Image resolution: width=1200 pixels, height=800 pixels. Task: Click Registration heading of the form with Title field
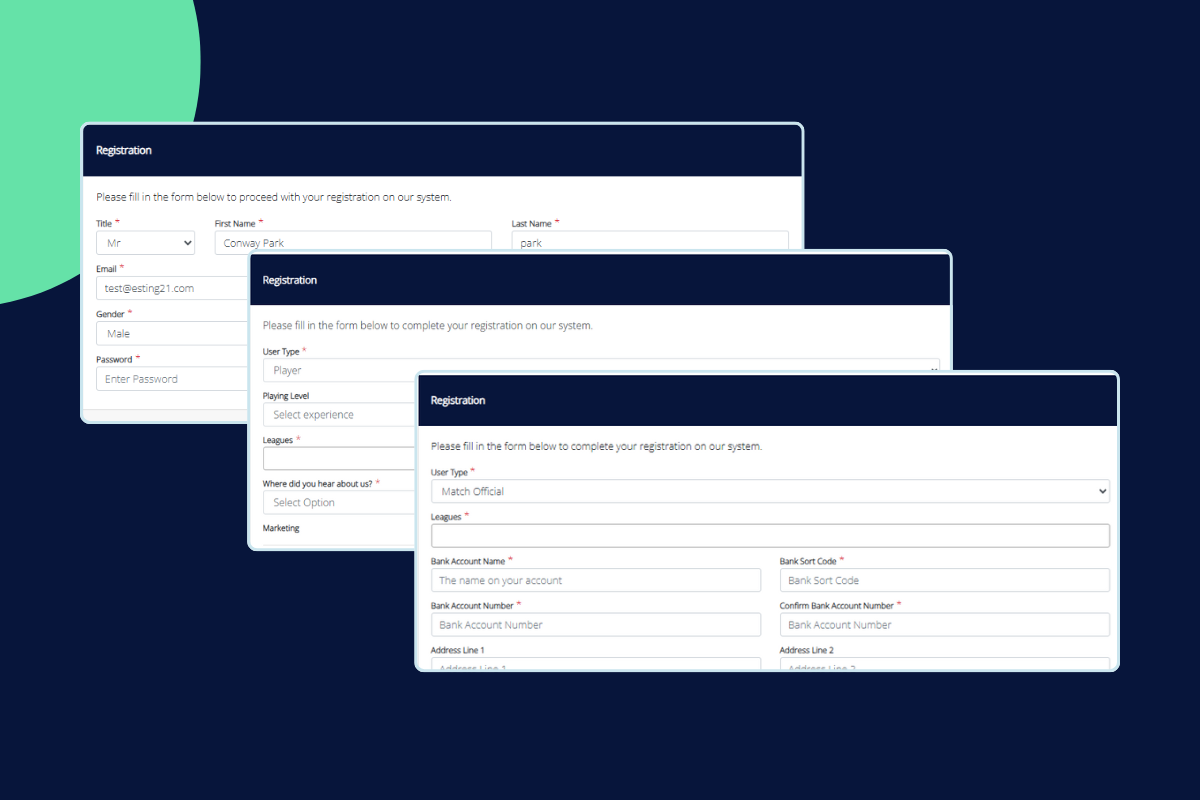(124, 150)
